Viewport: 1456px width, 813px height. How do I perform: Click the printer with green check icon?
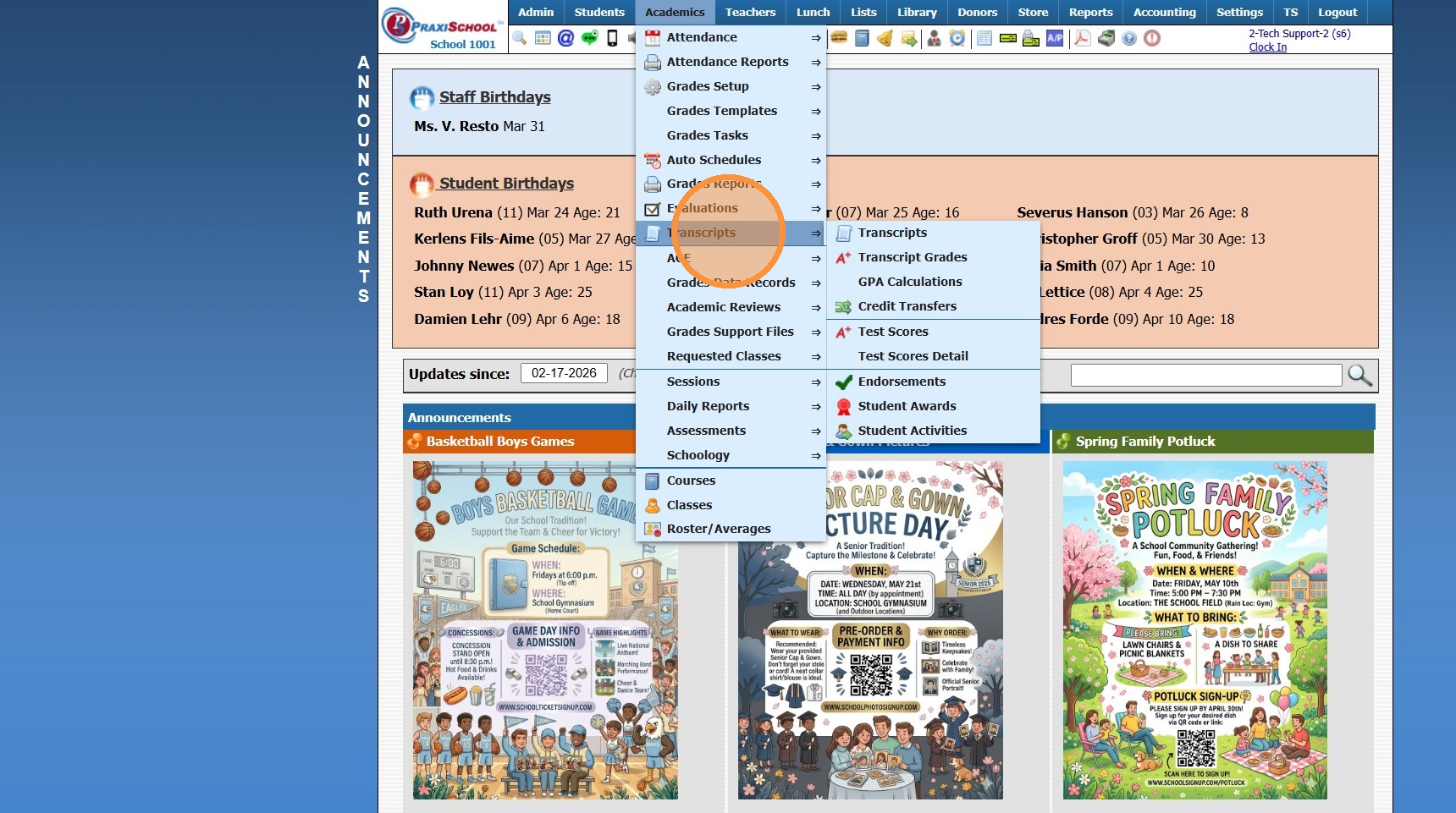coord(1031,38)
